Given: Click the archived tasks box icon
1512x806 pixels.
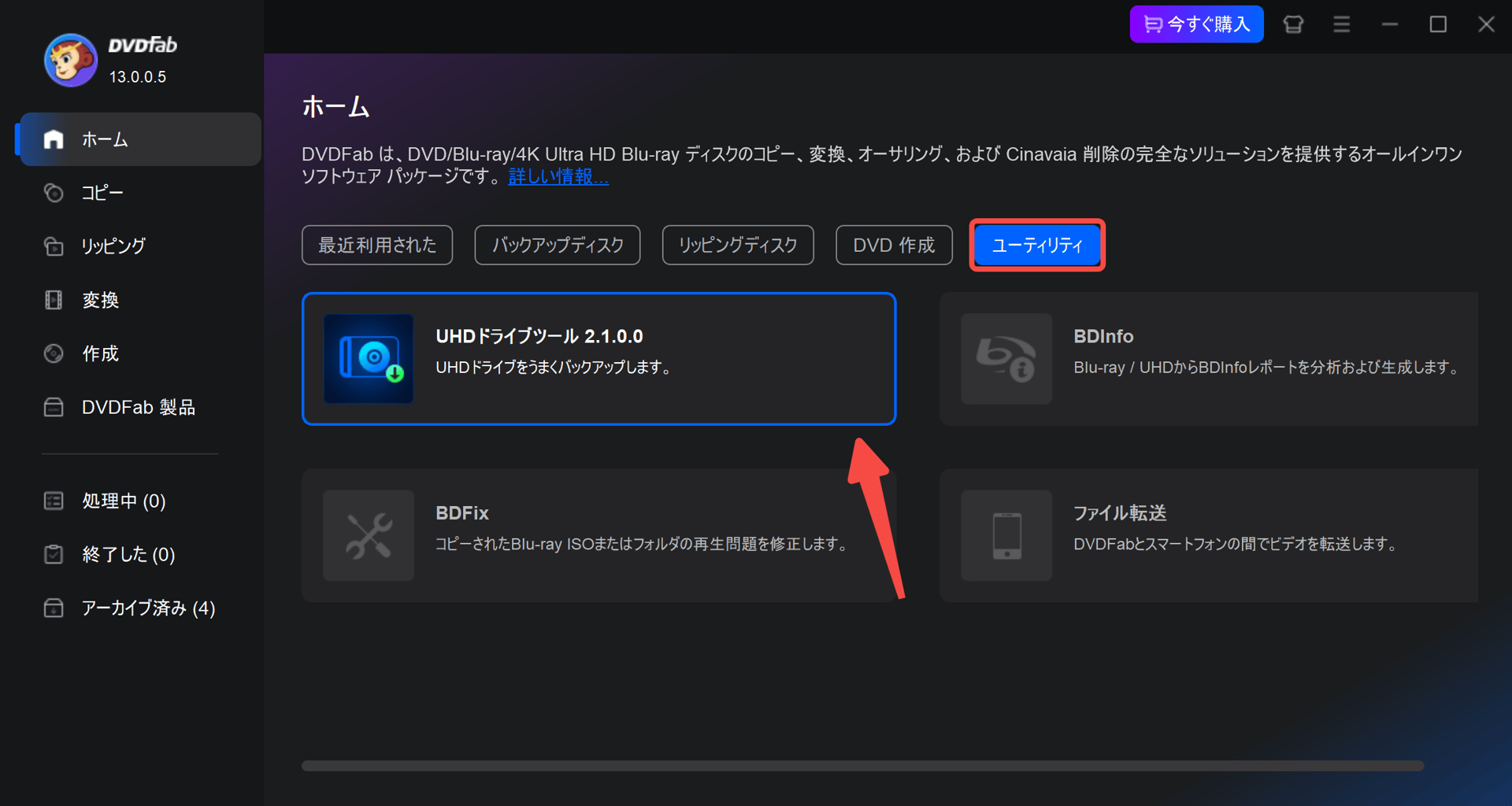Looking at the screenshot, I should [x=54, y=608].
